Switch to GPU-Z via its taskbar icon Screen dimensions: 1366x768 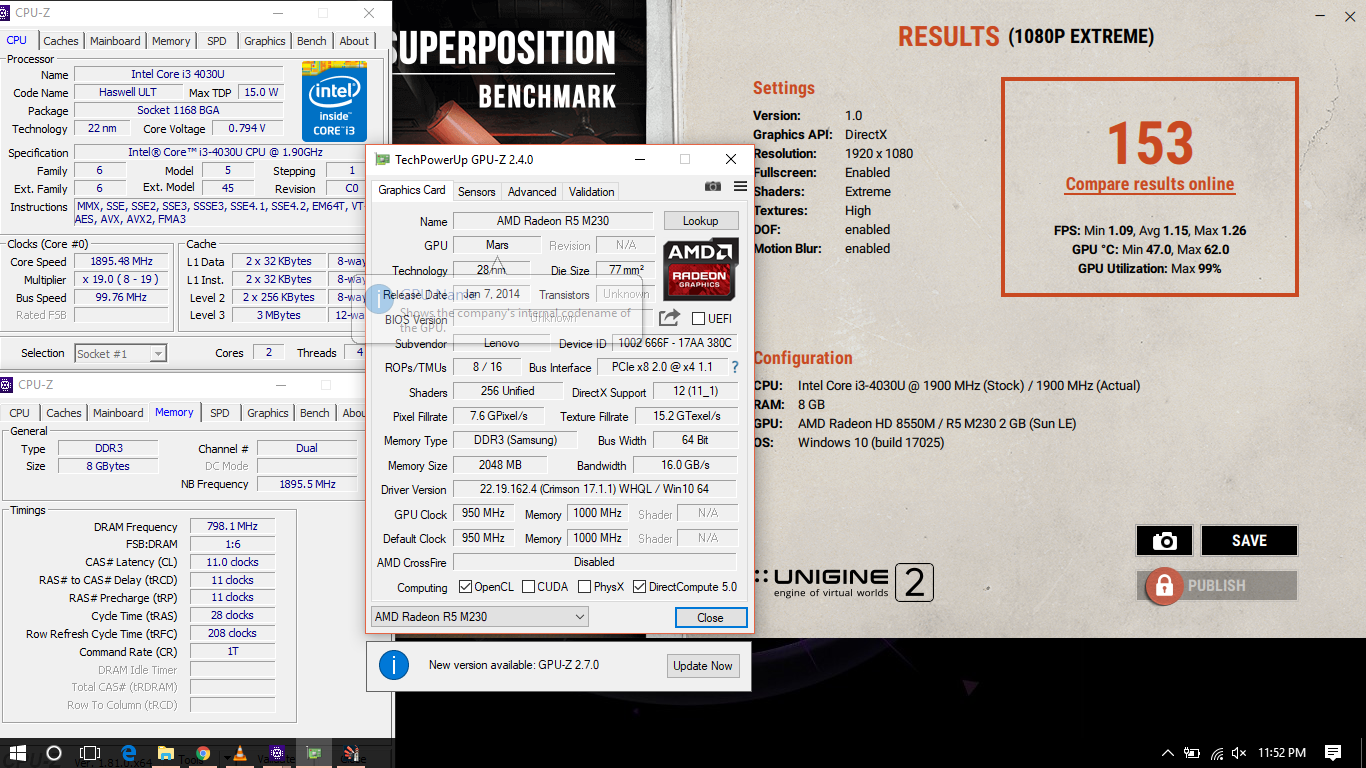point(314,753)
